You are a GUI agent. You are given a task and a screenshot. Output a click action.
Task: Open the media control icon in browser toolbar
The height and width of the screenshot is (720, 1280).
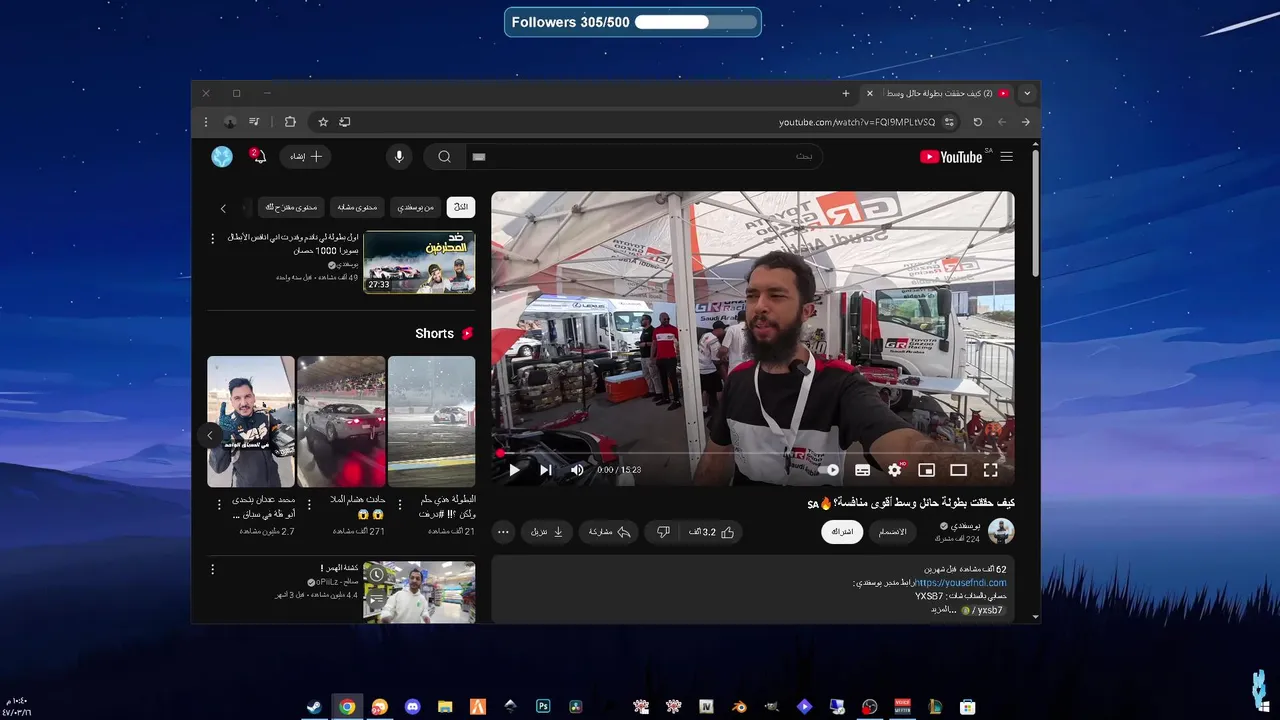(254, 122)
